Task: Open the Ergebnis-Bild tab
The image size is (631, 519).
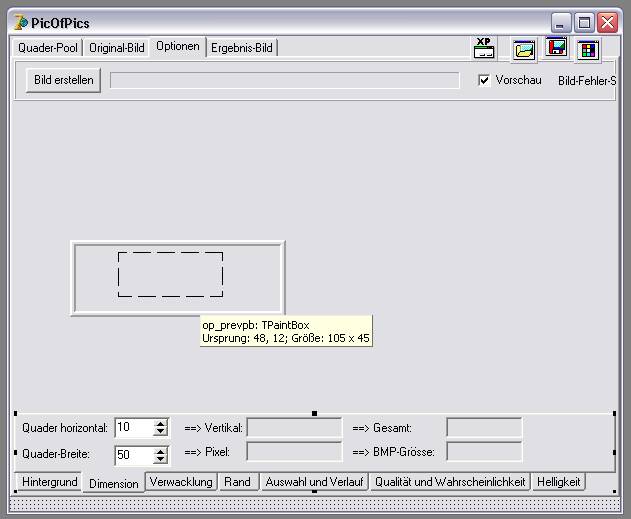Action: click(x=242, y=48)
